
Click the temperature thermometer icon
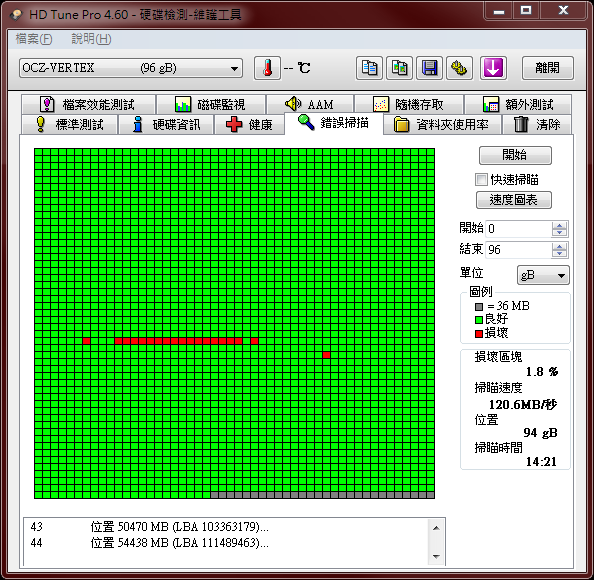click(x=267, y=68)
